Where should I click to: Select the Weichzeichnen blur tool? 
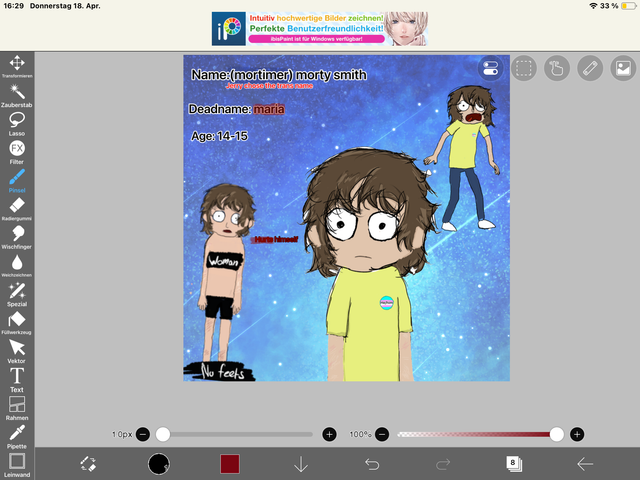tap(17, 266)
